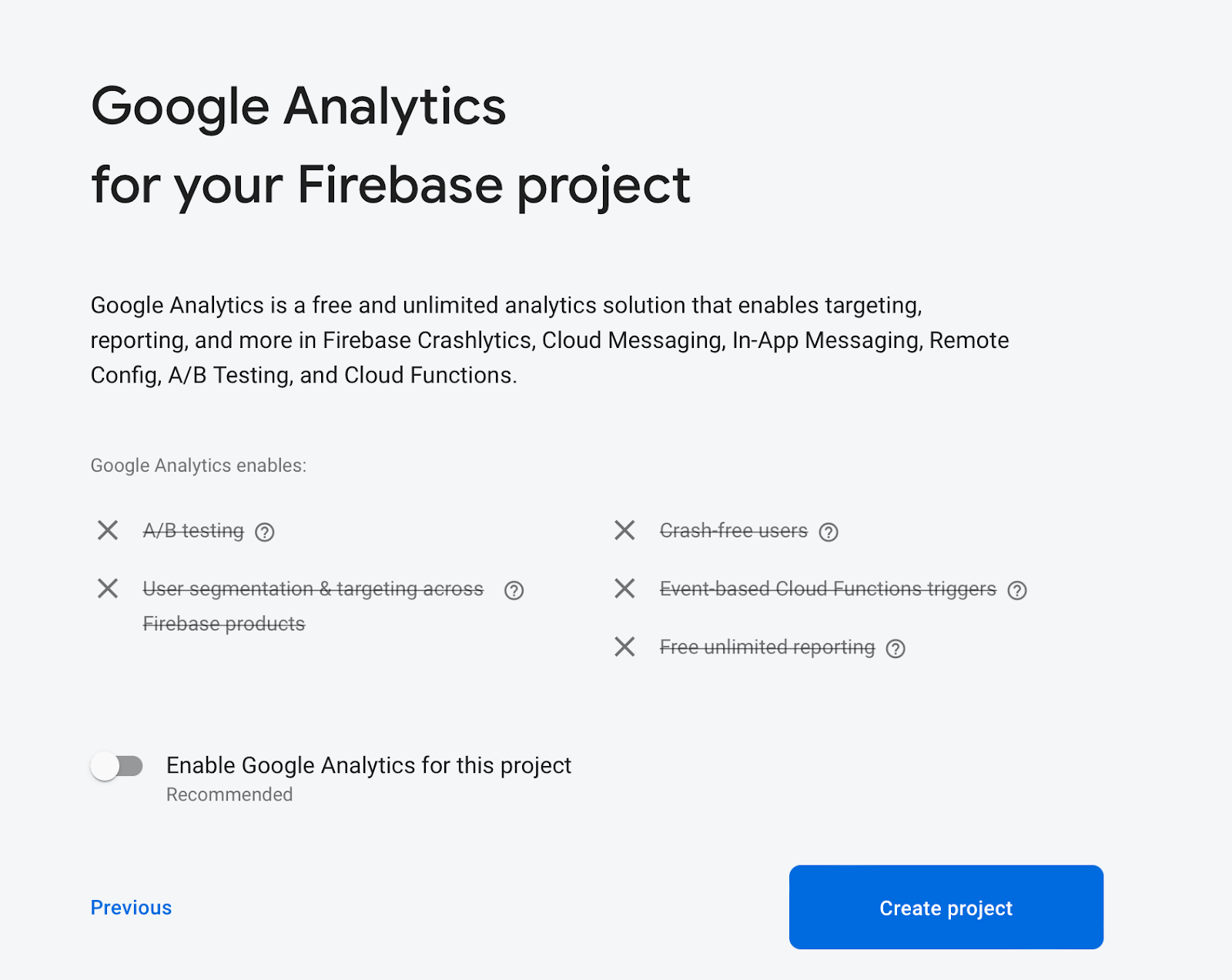Screen dimensions: 1232x980
Task: Select the Free unlimited reporting text
Action: click(767, 647)
